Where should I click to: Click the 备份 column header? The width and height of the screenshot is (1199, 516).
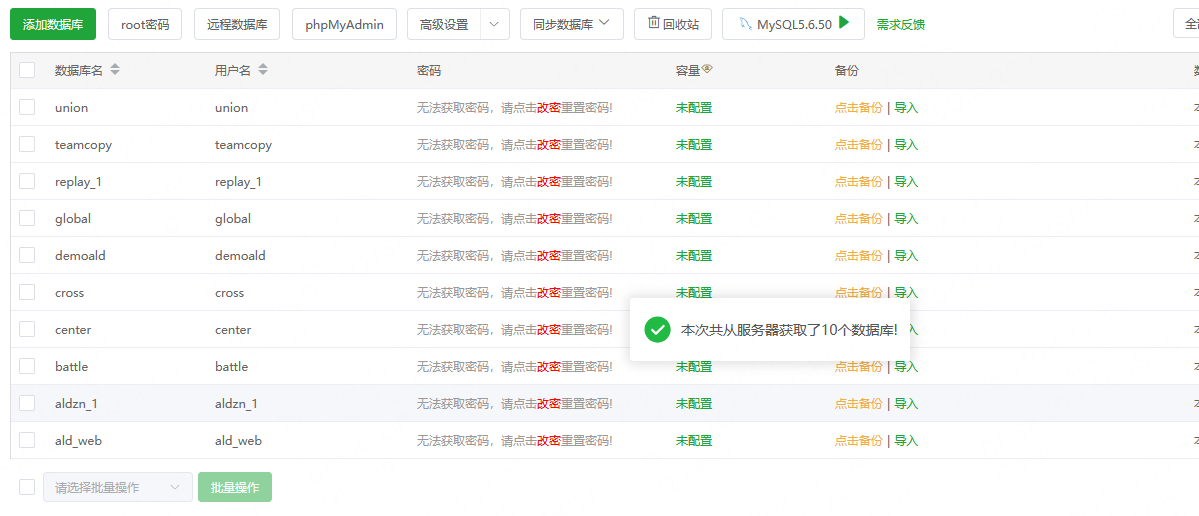(846, 70)
